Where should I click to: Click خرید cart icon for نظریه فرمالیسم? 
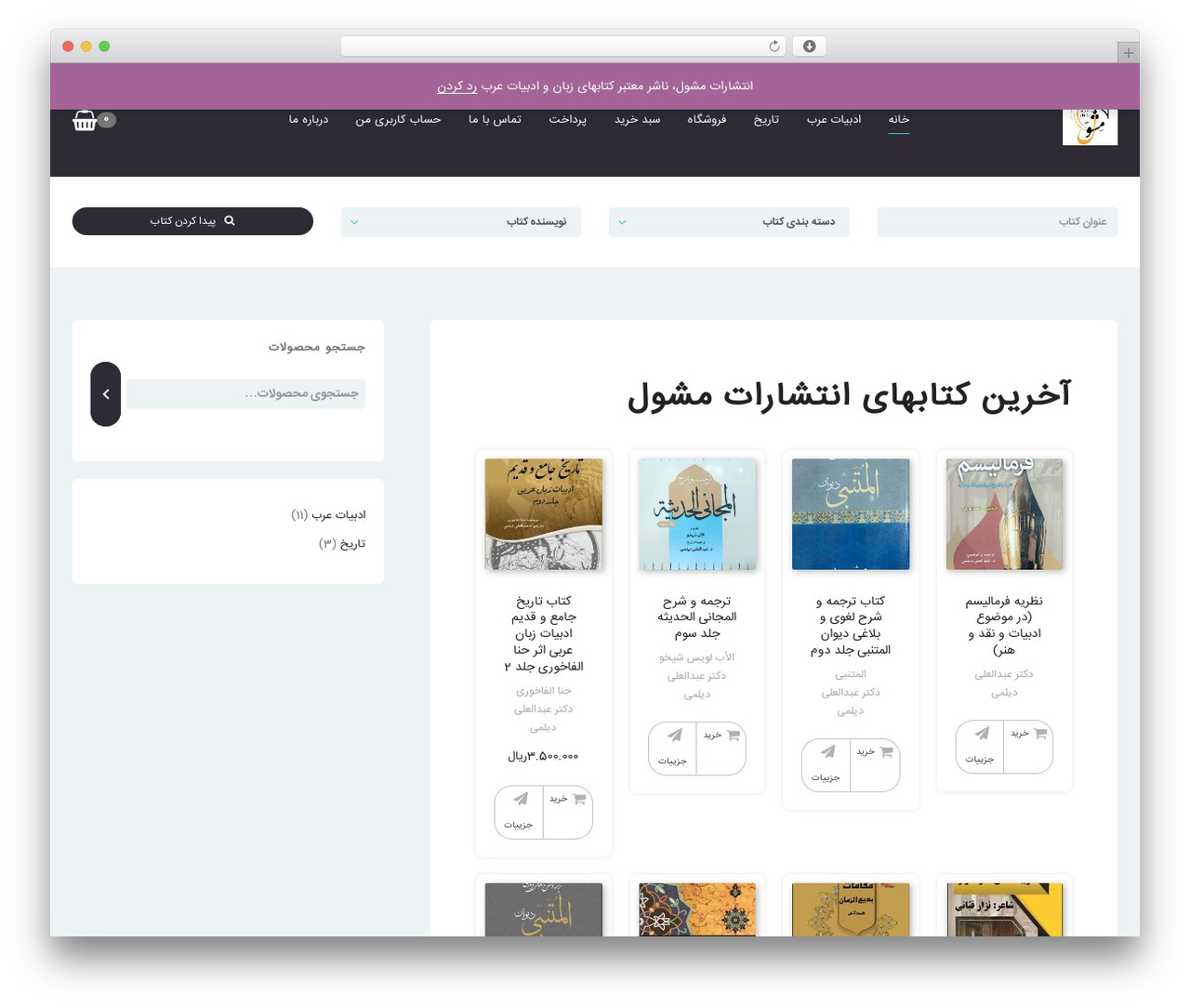coord(1040,733)
